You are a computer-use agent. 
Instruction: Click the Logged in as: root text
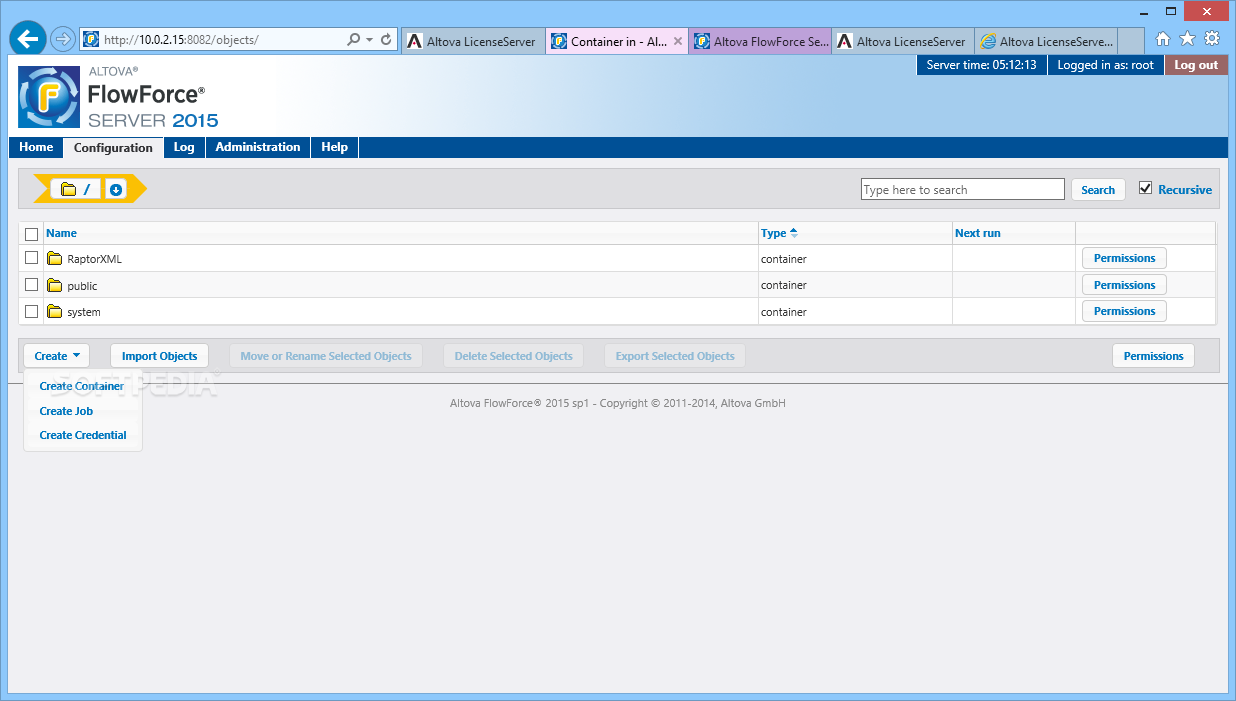1105,65
